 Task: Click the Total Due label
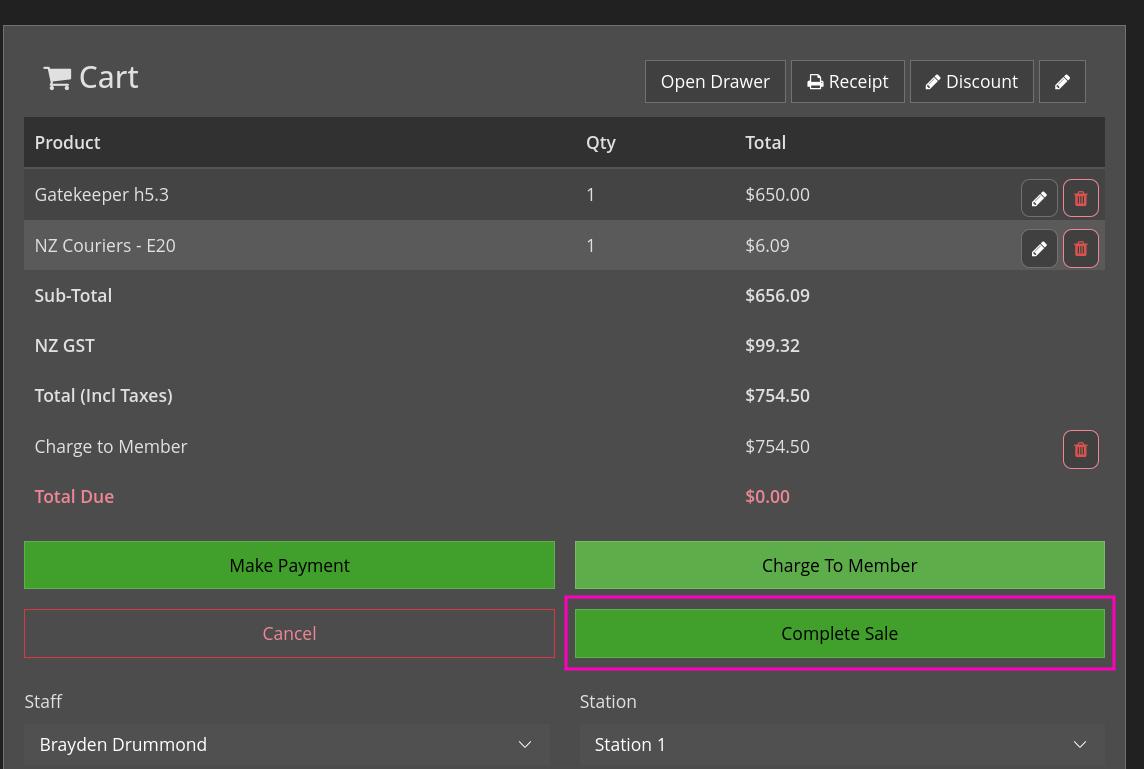[x=74, y=496]
